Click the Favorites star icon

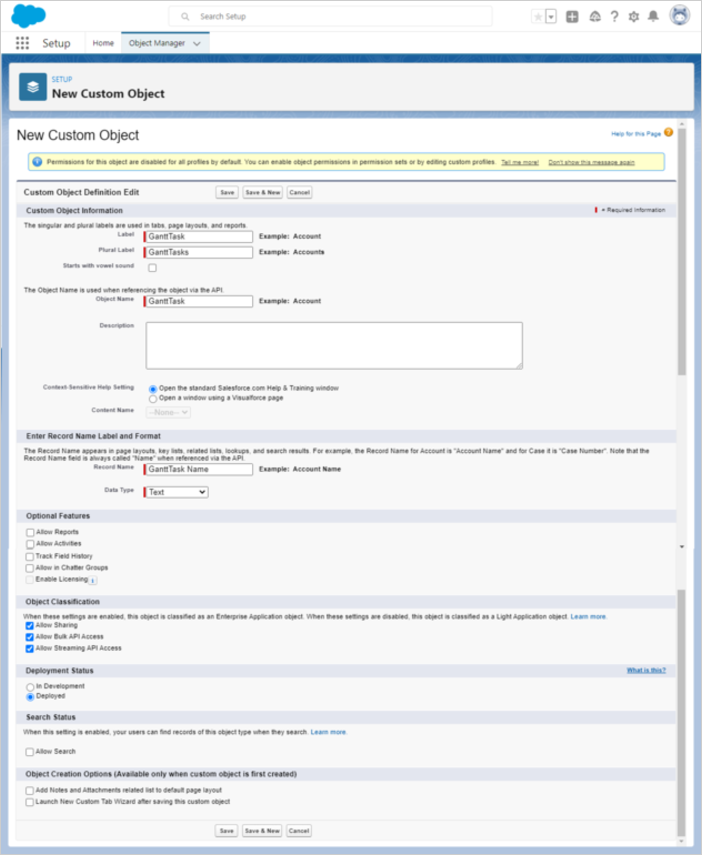pyautogui.click(x=538, y=17)
